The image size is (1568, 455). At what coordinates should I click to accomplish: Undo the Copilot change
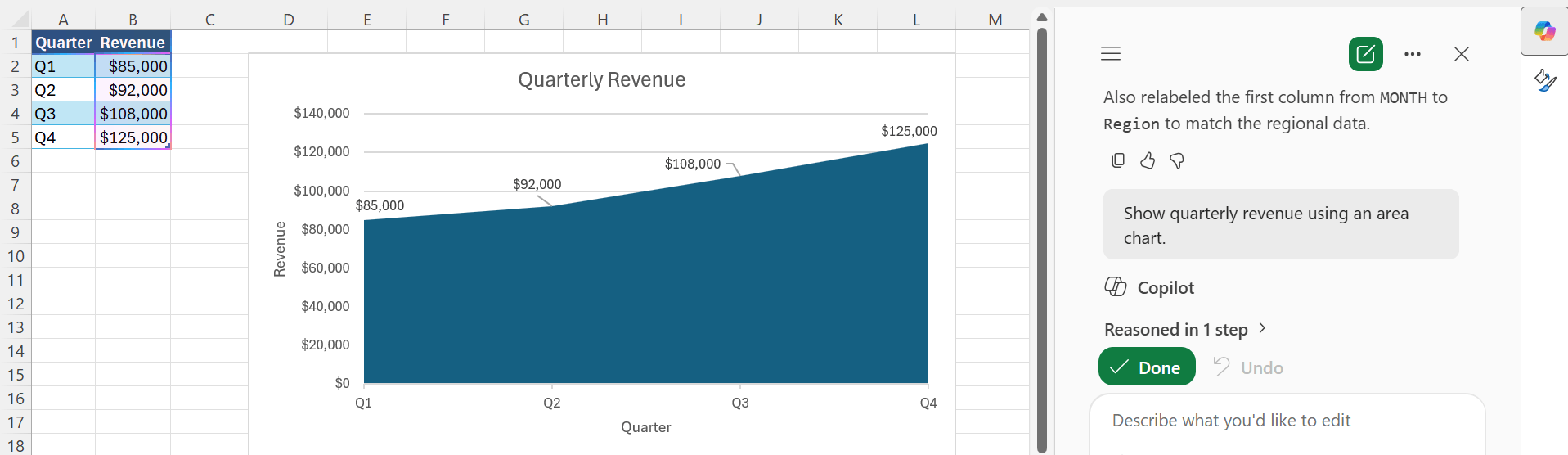pyautogui.click(x=1248, y=367)
